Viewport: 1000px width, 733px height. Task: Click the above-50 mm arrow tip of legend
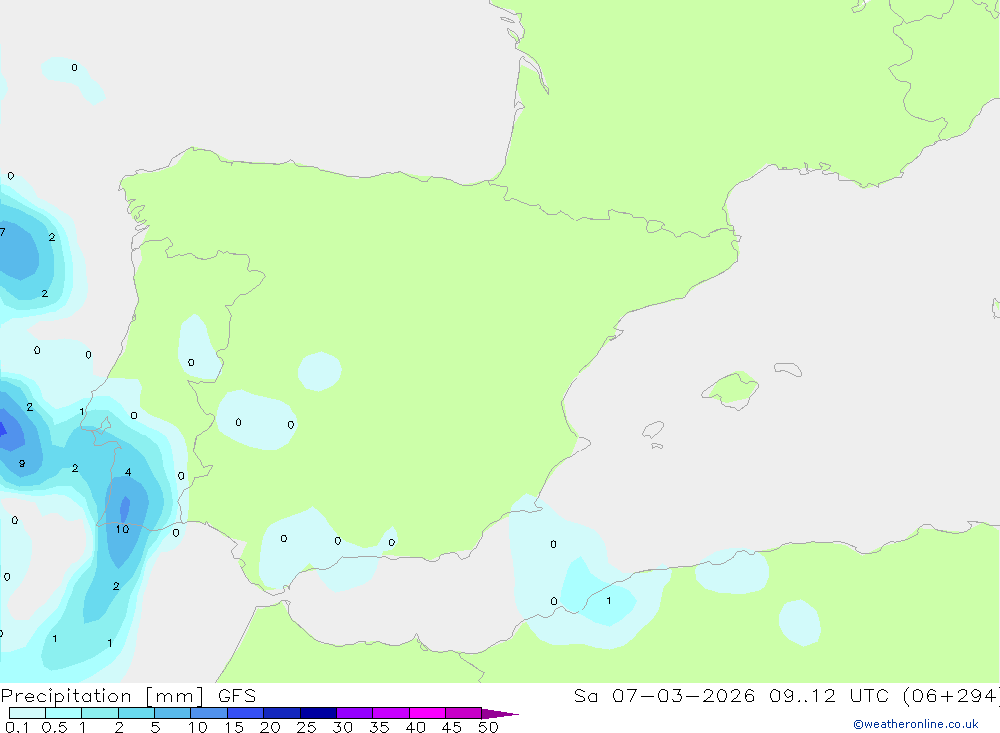pyautogui.click(x=500, y=713)
